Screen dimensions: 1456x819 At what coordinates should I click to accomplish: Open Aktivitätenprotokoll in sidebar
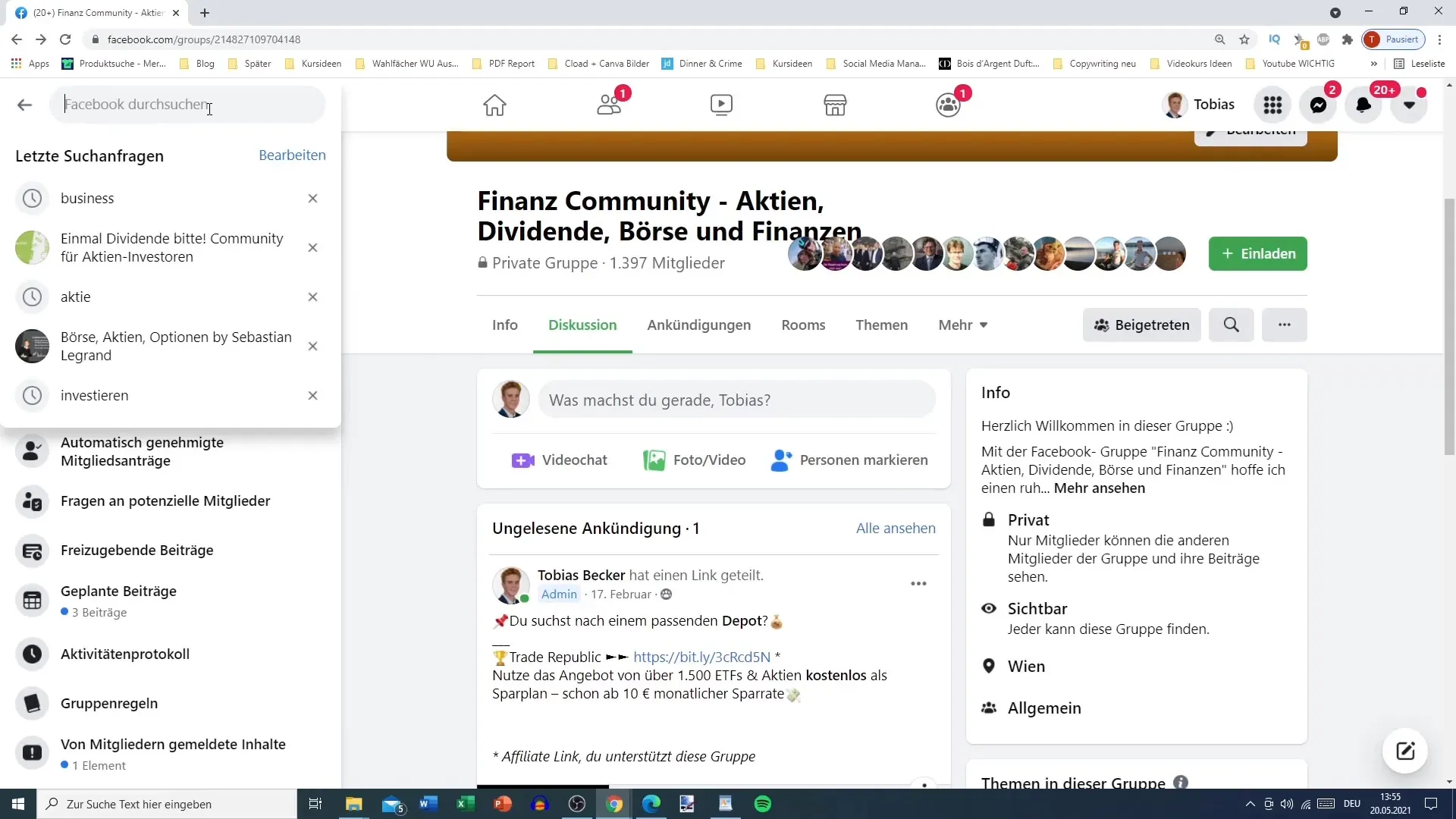pos(171,654)
